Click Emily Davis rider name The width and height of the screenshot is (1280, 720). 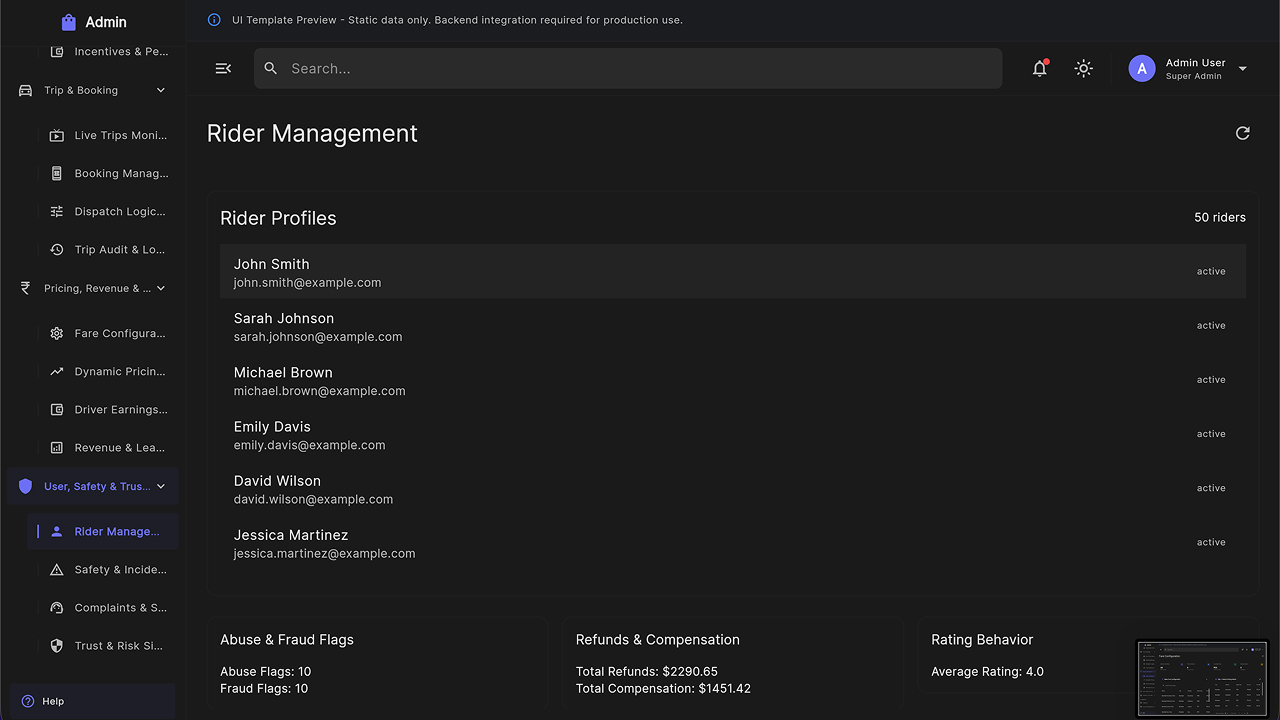272,426
